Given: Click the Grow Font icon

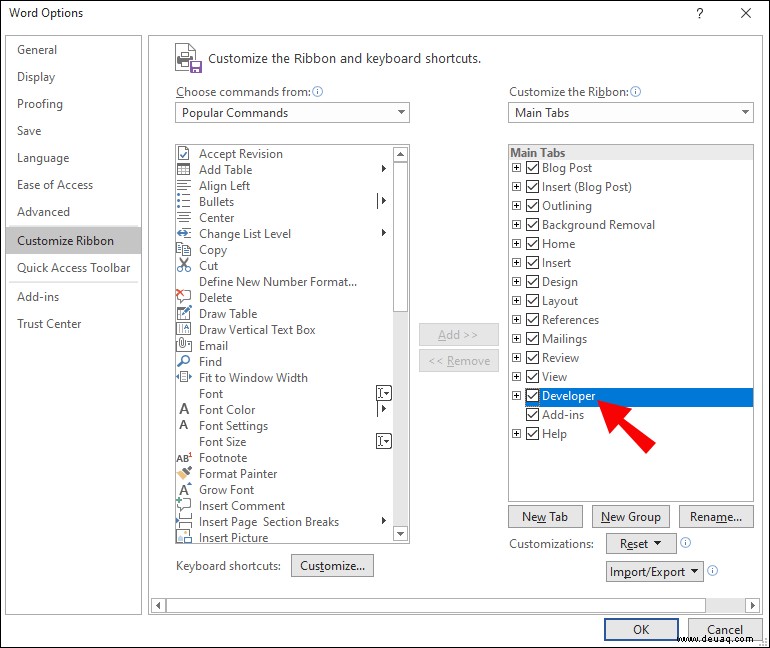Looking at the screenshot, I should (x=185, y=489).
